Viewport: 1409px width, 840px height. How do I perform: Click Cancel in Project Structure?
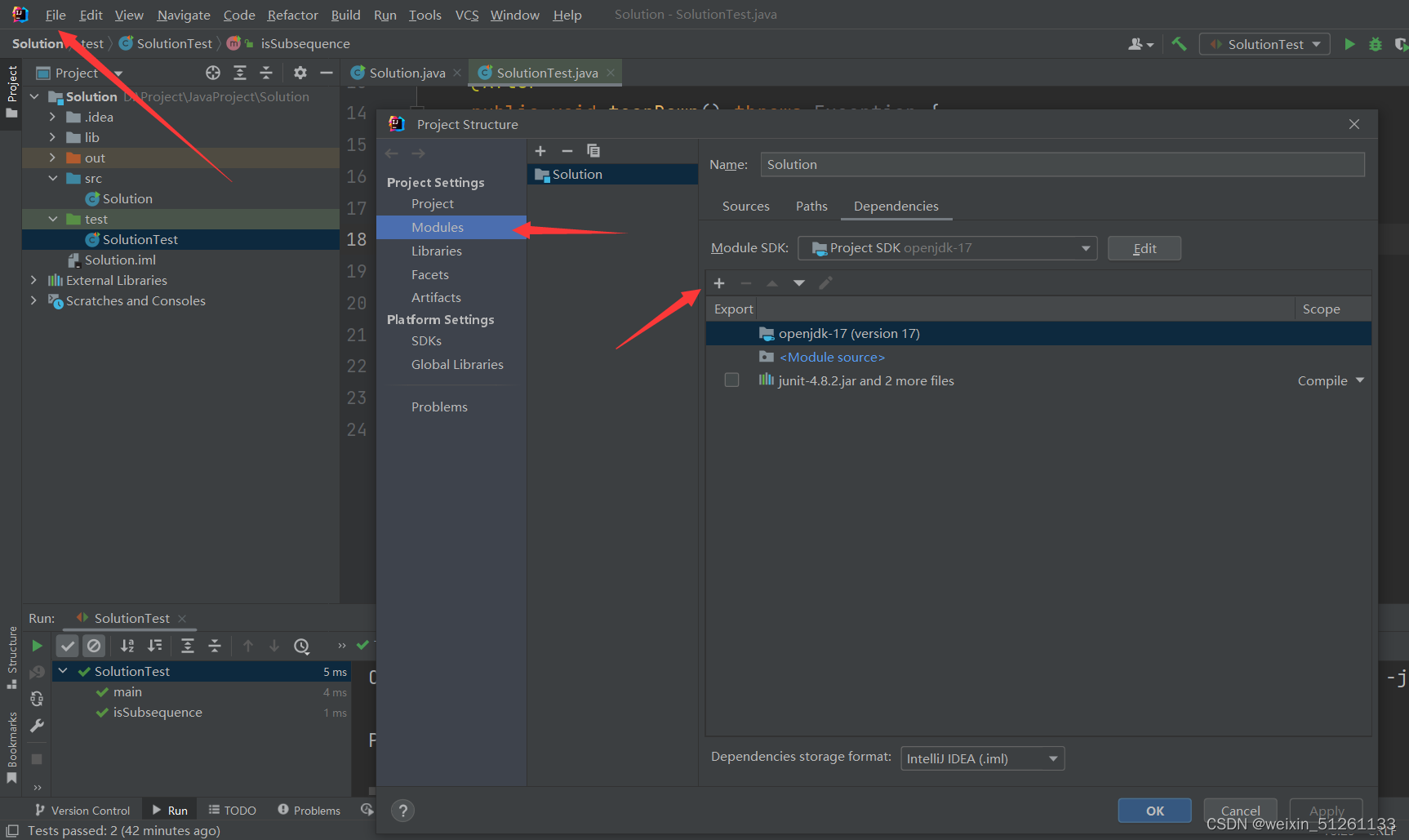pos(1240,811)
